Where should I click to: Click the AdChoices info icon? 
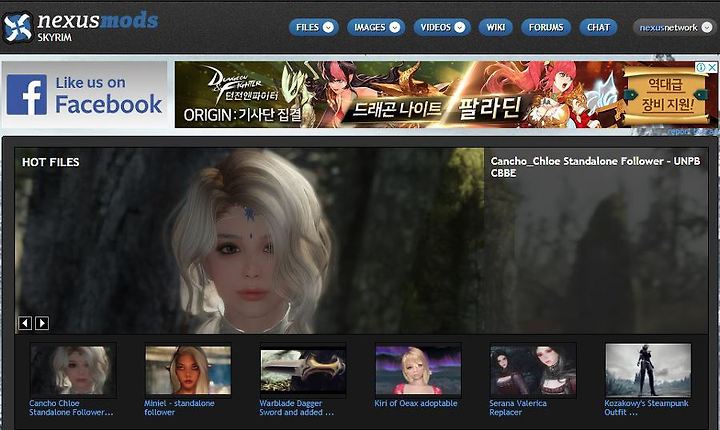click(x=701, y=68)
